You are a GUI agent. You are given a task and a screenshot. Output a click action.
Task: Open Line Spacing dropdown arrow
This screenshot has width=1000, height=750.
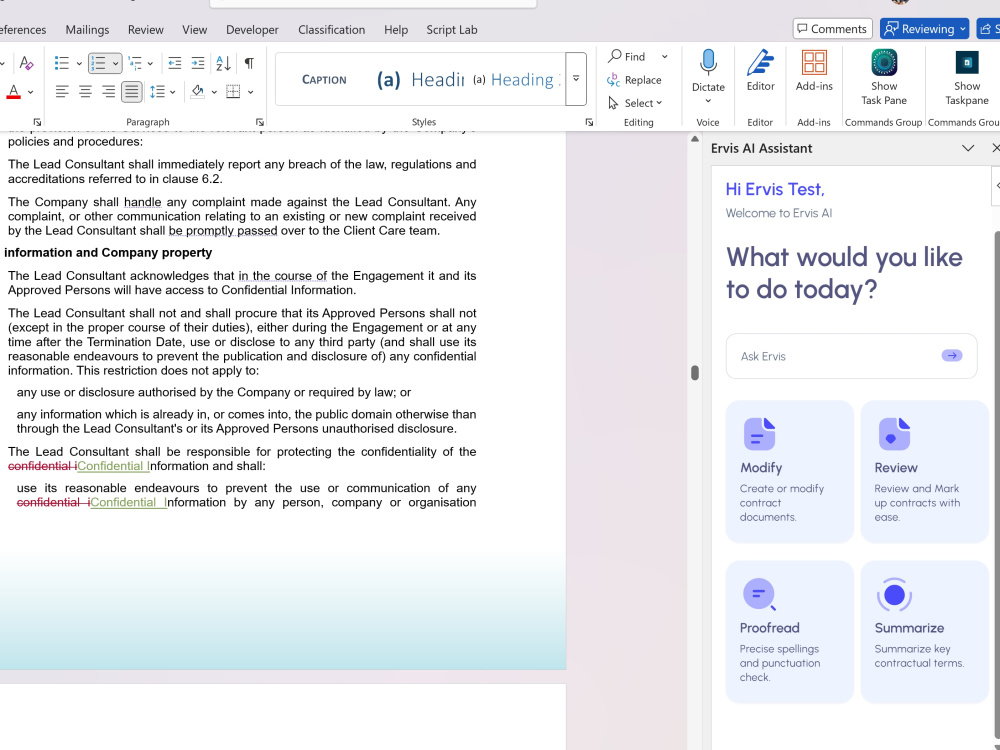tap(172, 92)
